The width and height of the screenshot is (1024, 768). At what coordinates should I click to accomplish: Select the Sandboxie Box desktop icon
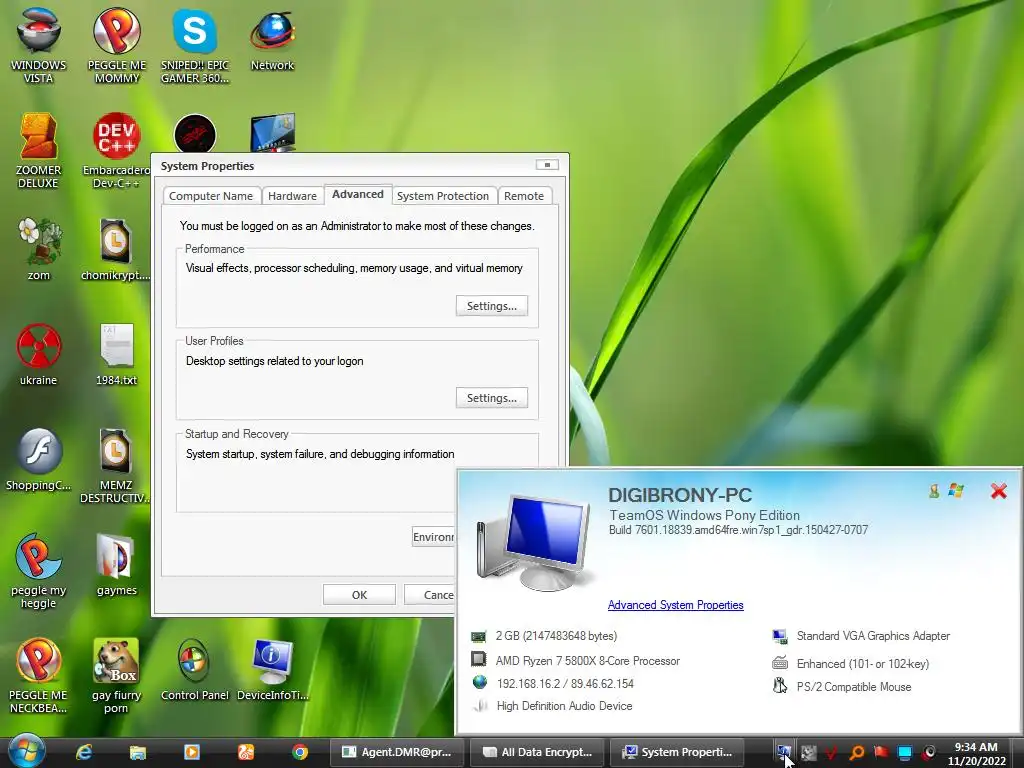point(116,676)
